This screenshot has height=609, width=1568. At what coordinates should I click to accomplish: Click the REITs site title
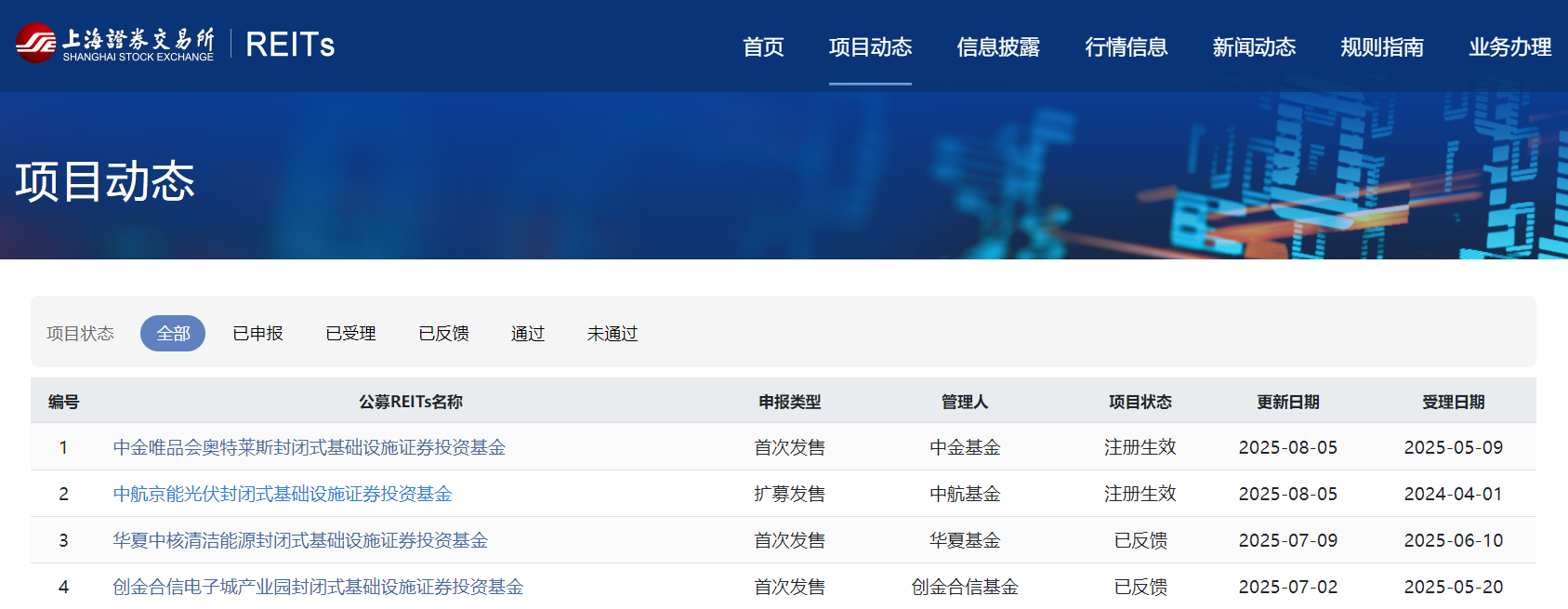tap(290, 45)
